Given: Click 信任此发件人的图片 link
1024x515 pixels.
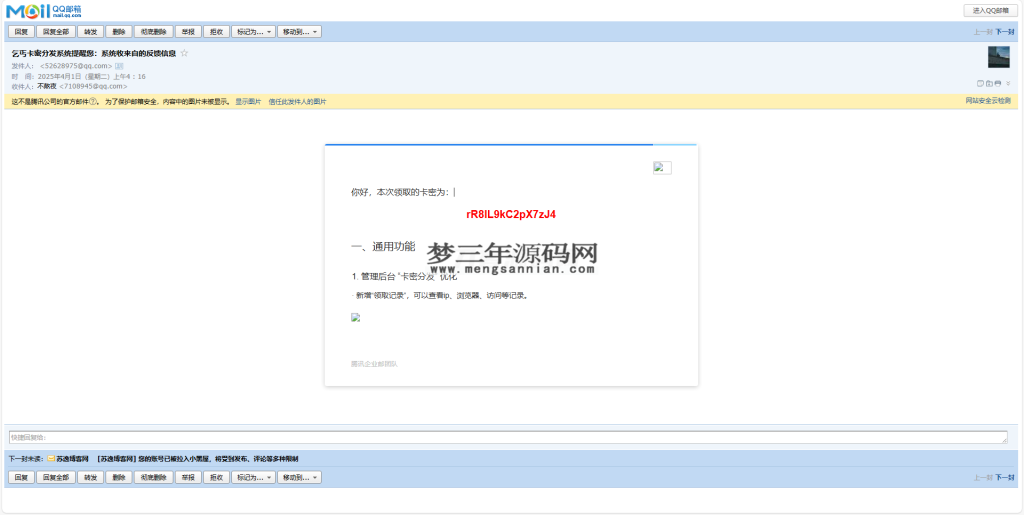Looking at the screenshot, I should (x=297, y=102).
